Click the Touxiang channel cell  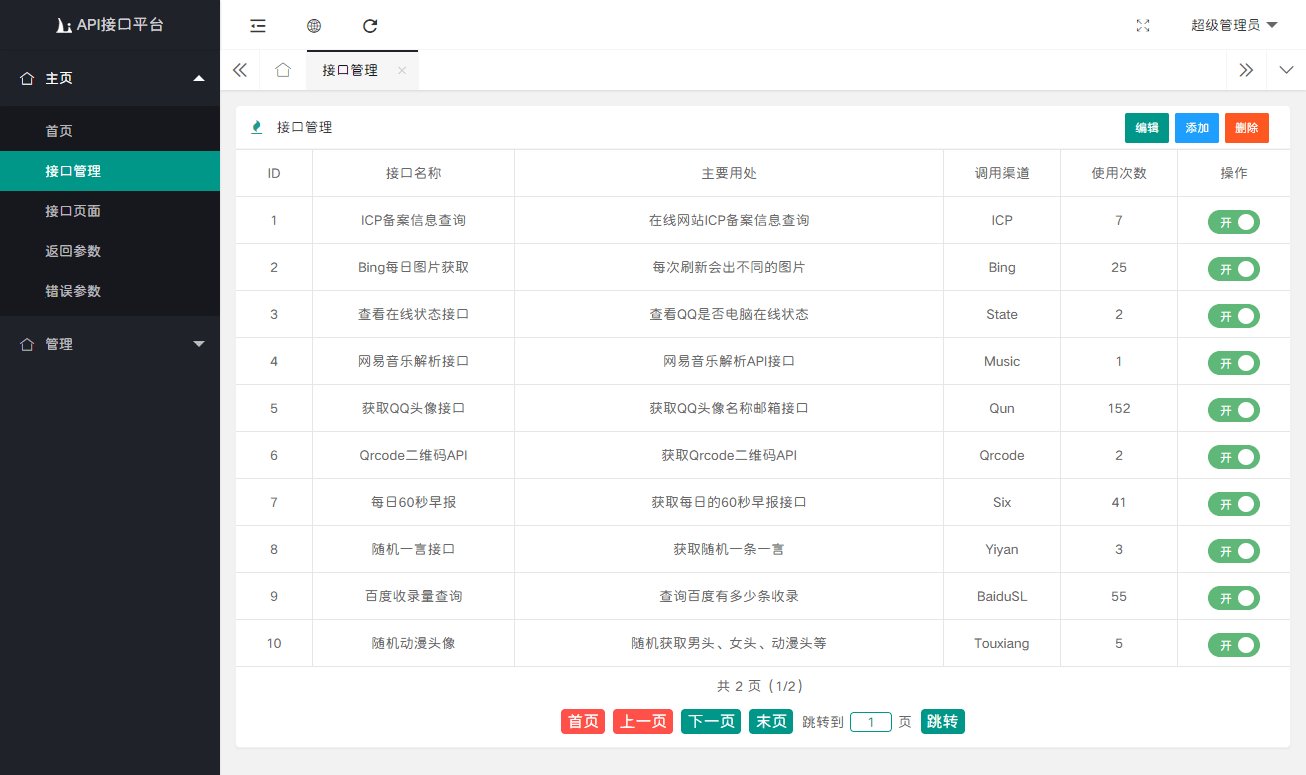[x=1002, y=643]
